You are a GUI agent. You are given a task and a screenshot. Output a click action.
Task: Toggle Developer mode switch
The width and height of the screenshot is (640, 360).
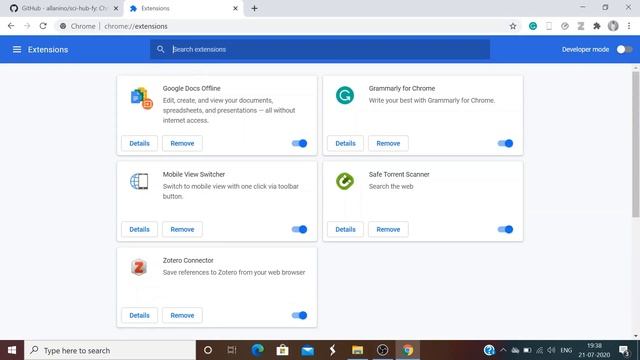(x=624, y=49)
